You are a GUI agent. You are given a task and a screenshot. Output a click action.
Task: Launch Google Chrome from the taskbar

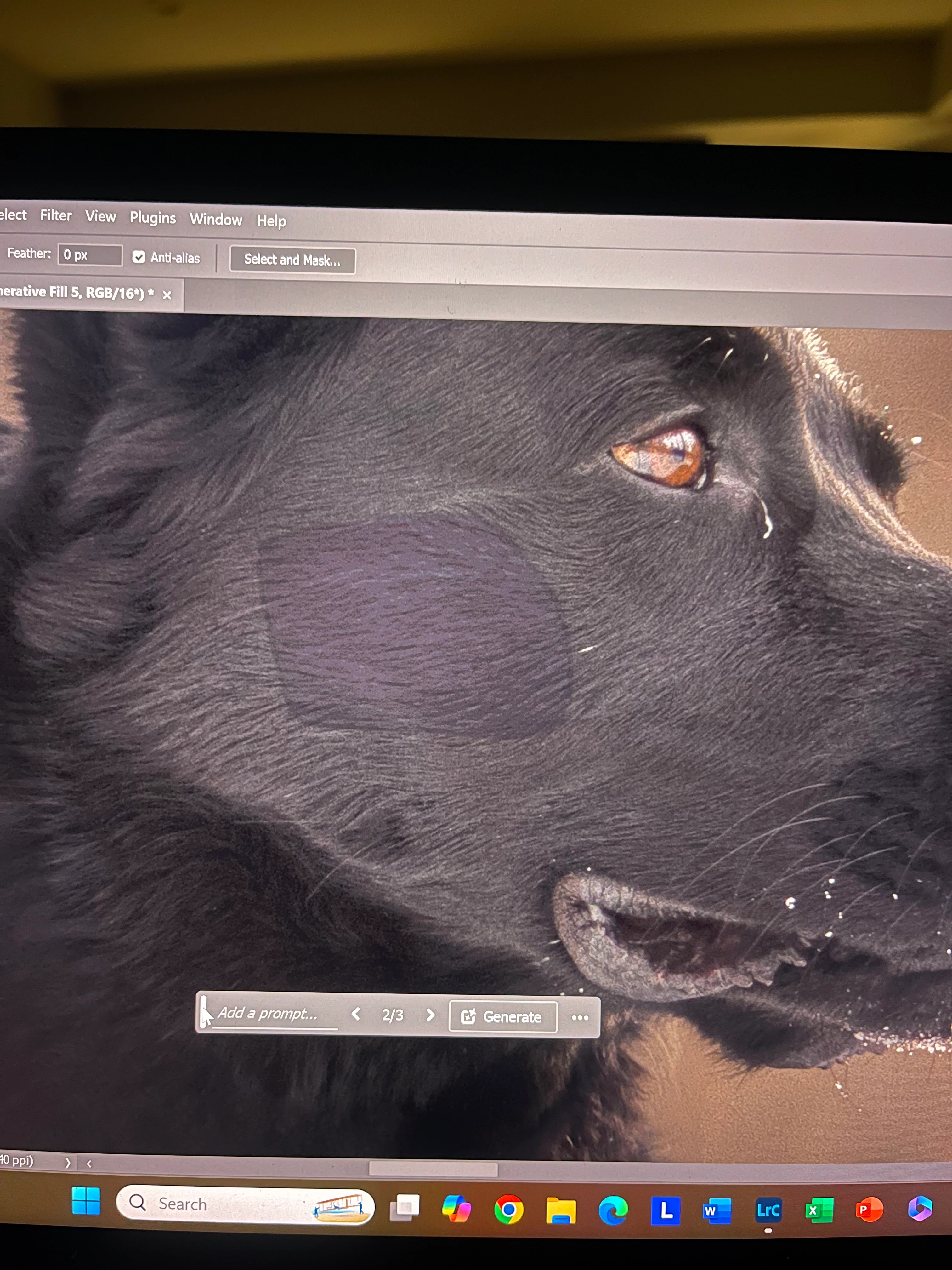point(508,1210)
